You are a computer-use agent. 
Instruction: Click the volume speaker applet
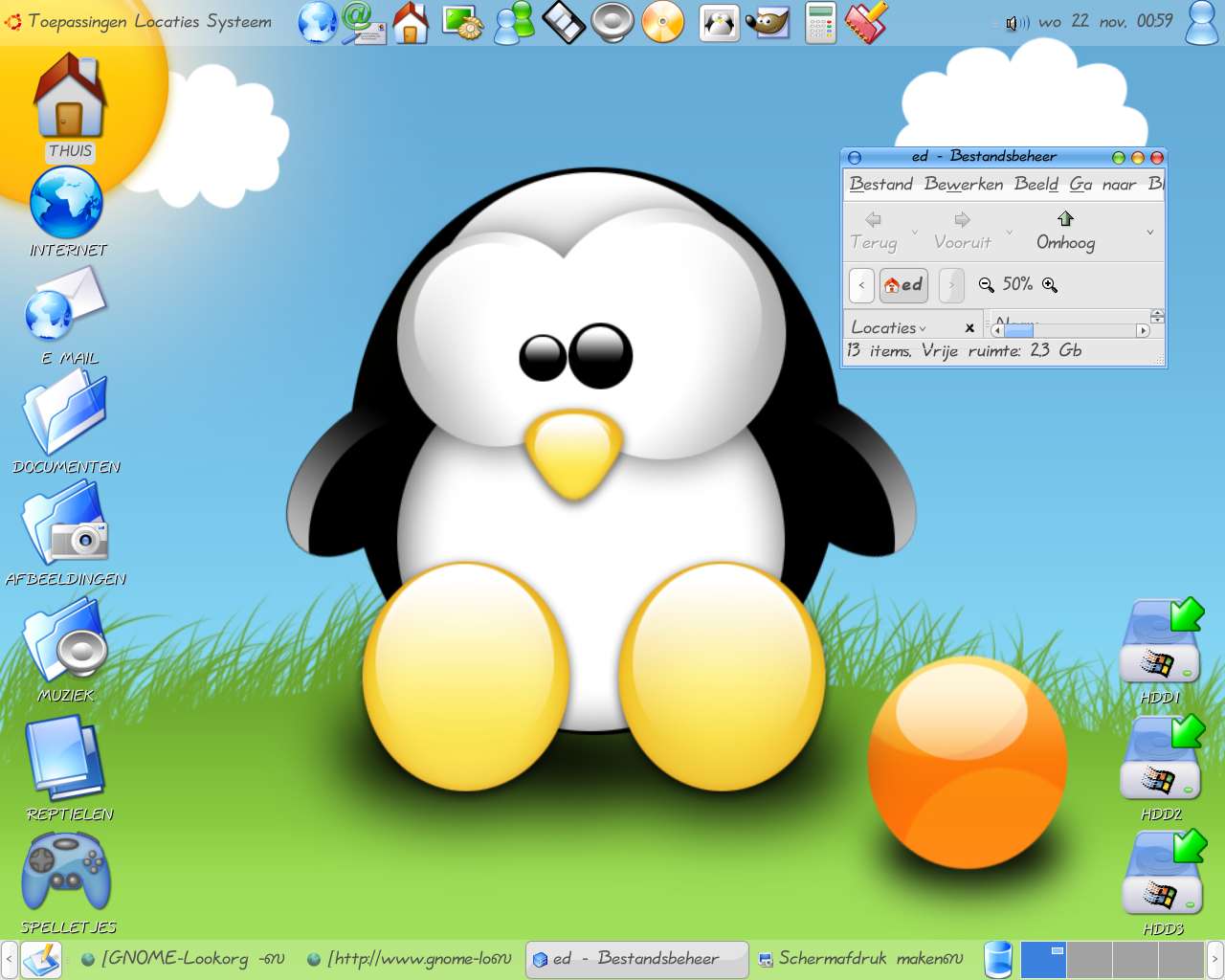point(1016,22)
